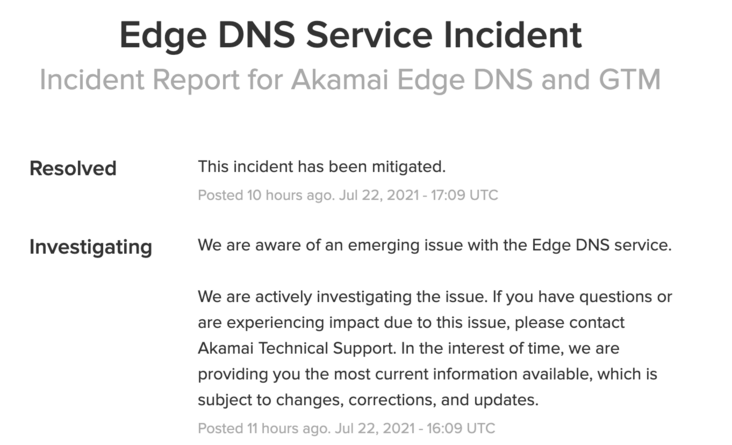Click 'Posted 10 hours ago' text
The width and height of the screenshot is (732, 445).
(266, 195)
